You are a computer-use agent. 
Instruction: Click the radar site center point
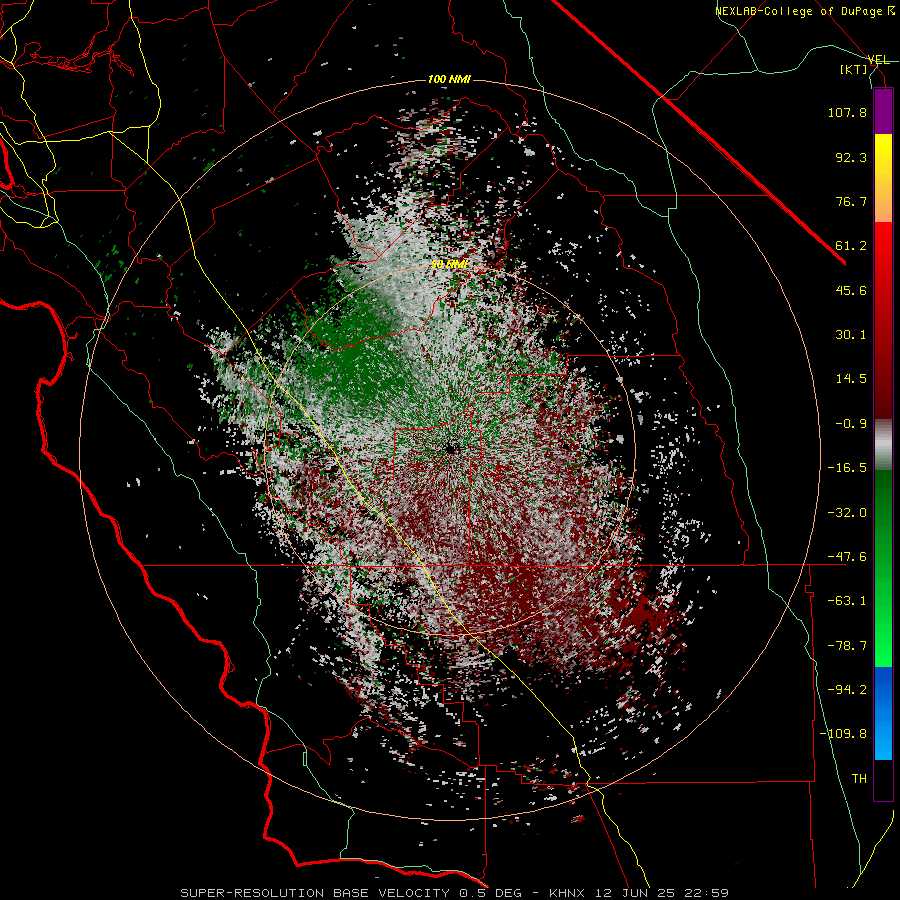click(x=449, y=449)
